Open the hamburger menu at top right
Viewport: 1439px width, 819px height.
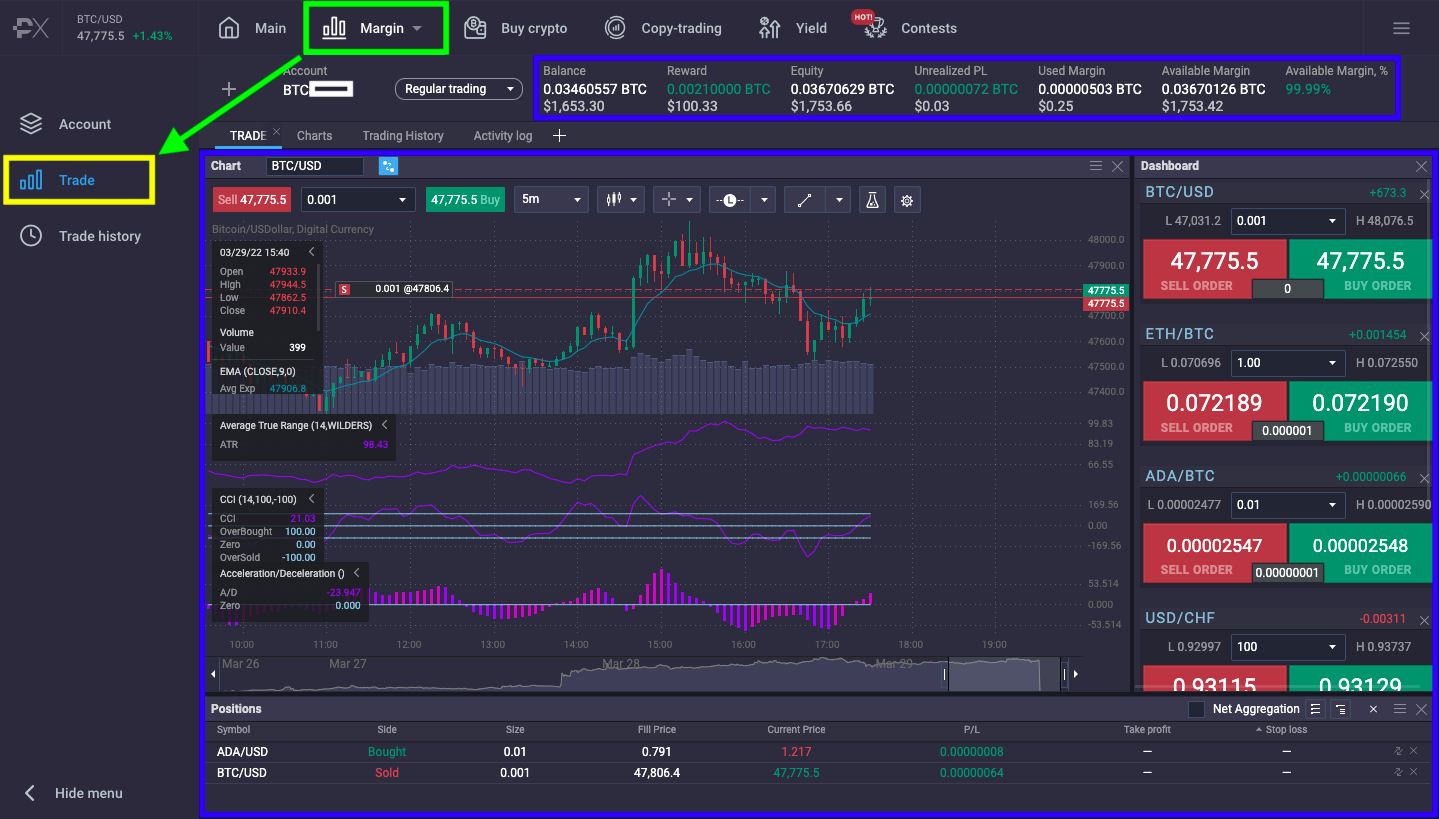[1401, 28]
